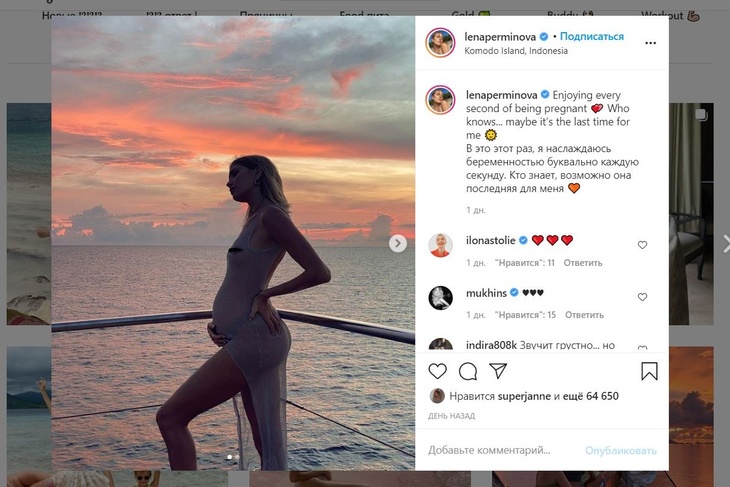The width and height of the screenshot is (730, 487).
Task: Follow the account via Подписаться
Action: (592, 37)
